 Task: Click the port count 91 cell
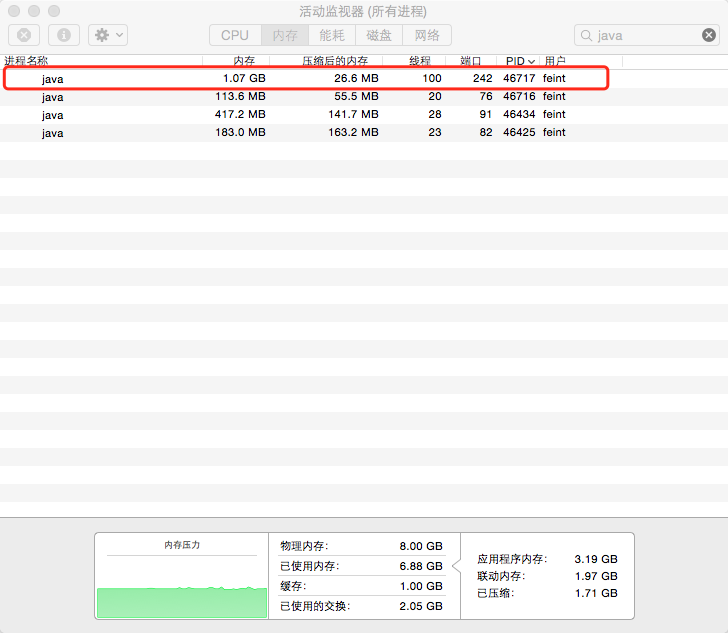[486, 114]
